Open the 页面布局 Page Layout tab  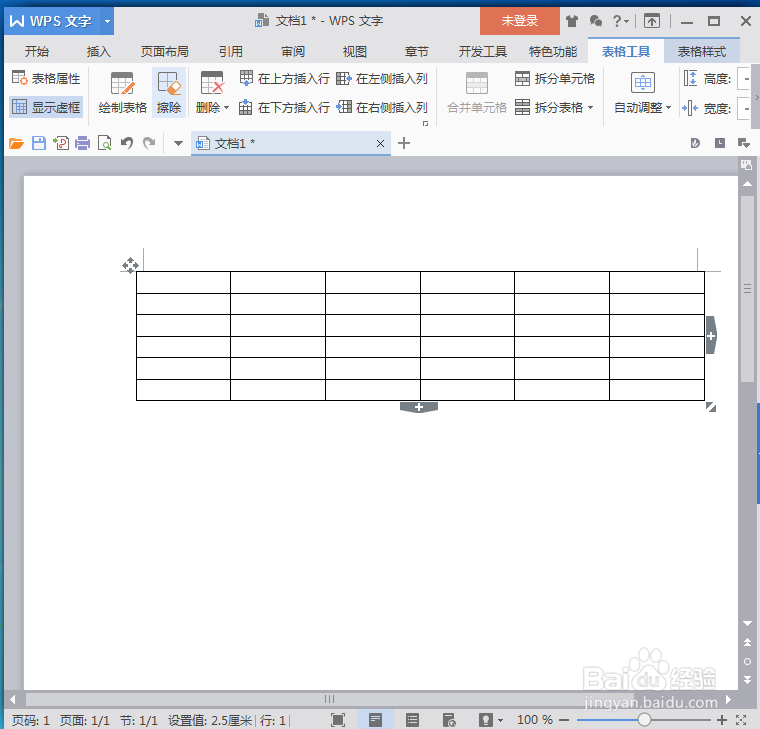pos(164,51)
